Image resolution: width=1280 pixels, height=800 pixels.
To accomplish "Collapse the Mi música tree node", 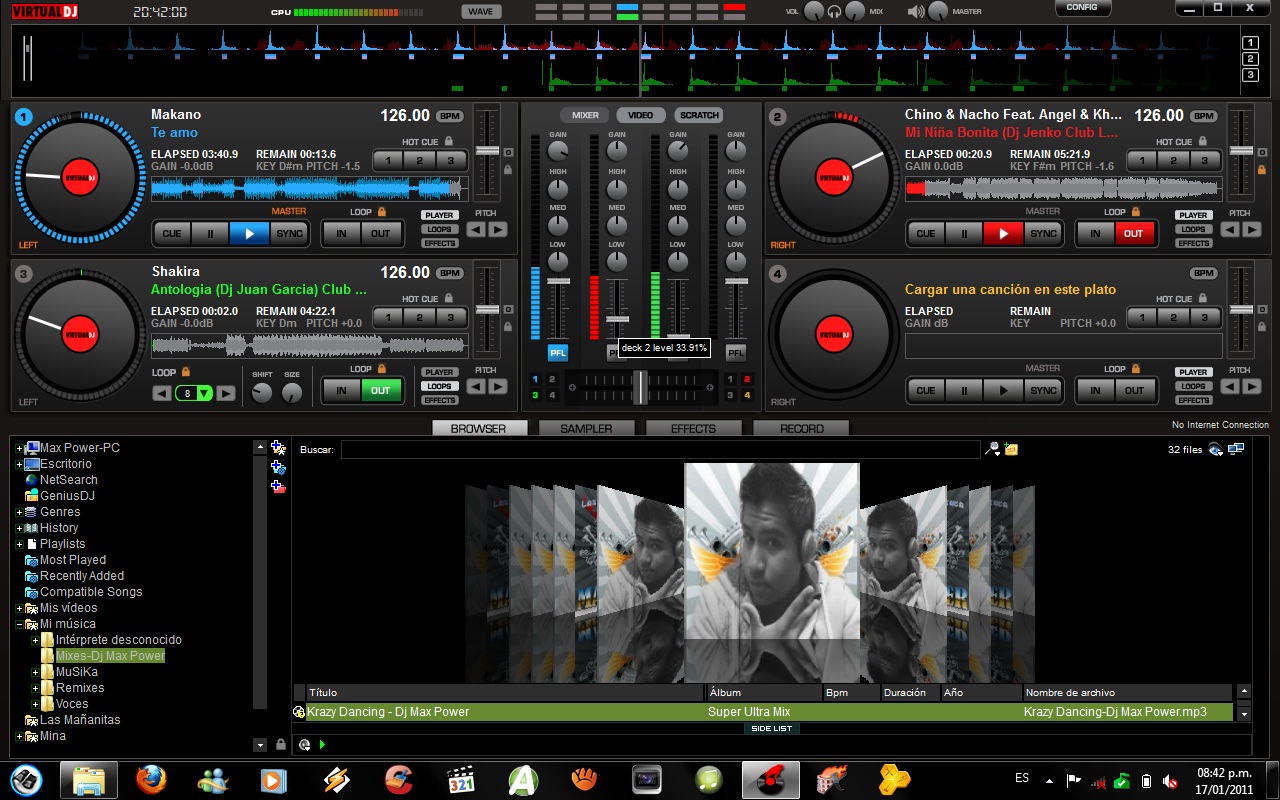I will 19,624.
